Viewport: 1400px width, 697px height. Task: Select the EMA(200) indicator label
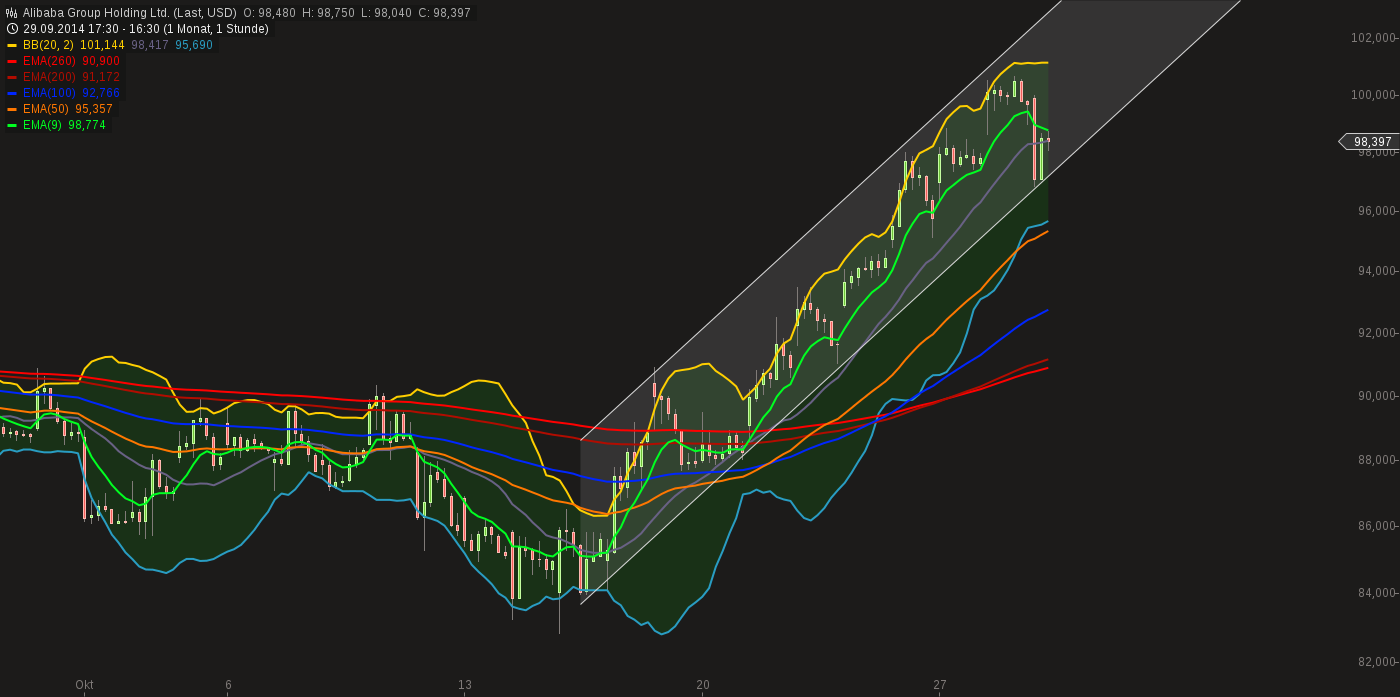[49, 77]
